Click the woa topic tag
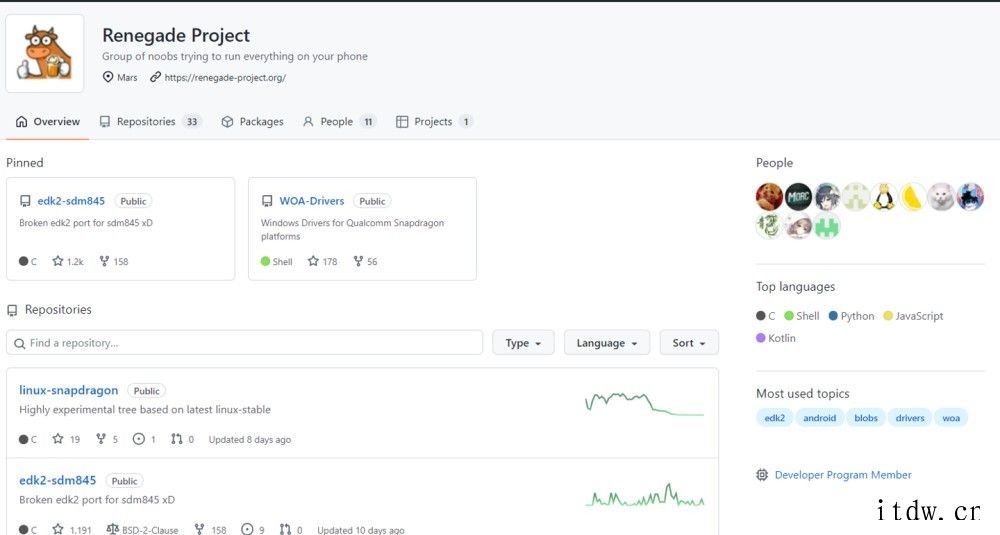Image resolution: width=1000 pixels, height=535 pixels. coord(951,418)
